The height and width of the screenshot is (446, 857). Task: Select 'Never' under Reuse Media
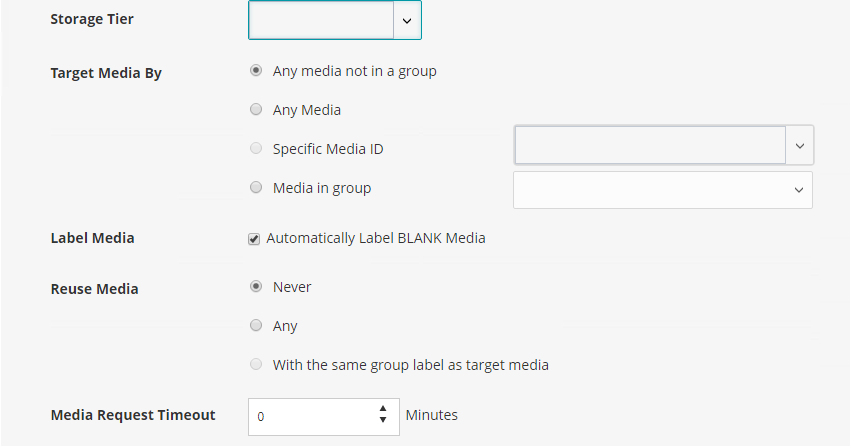256,287
